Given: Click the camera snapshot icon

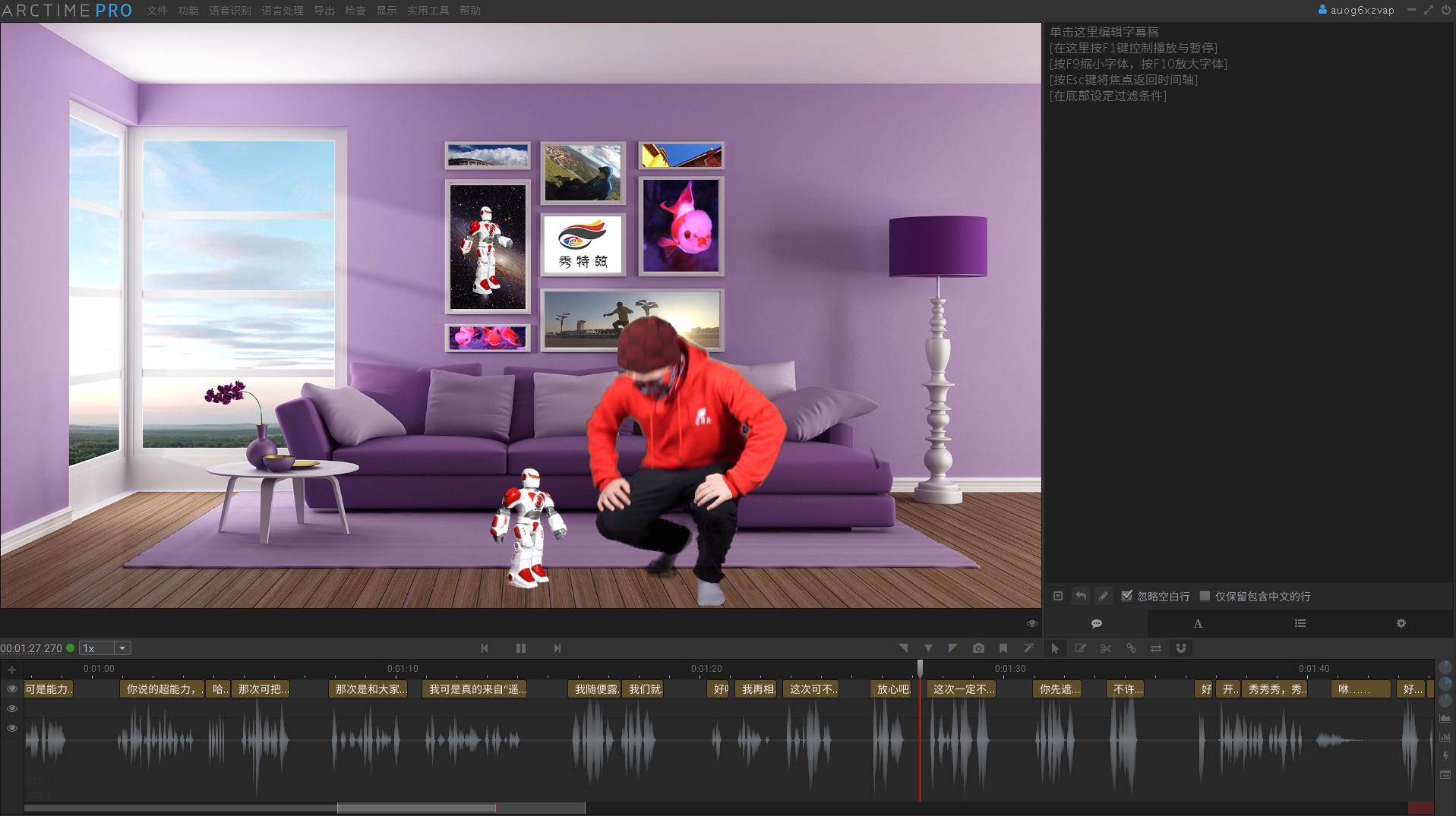Looking at the screenshot, I should [x=978, y=648].
